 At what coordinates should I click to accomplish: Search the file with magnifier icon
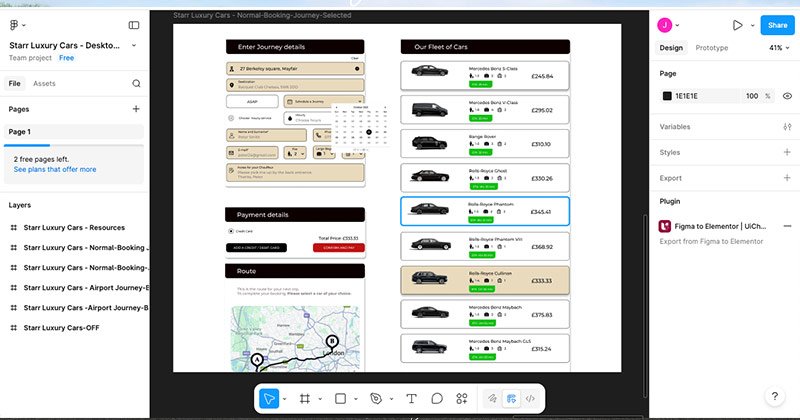click(x=134, y=84)
